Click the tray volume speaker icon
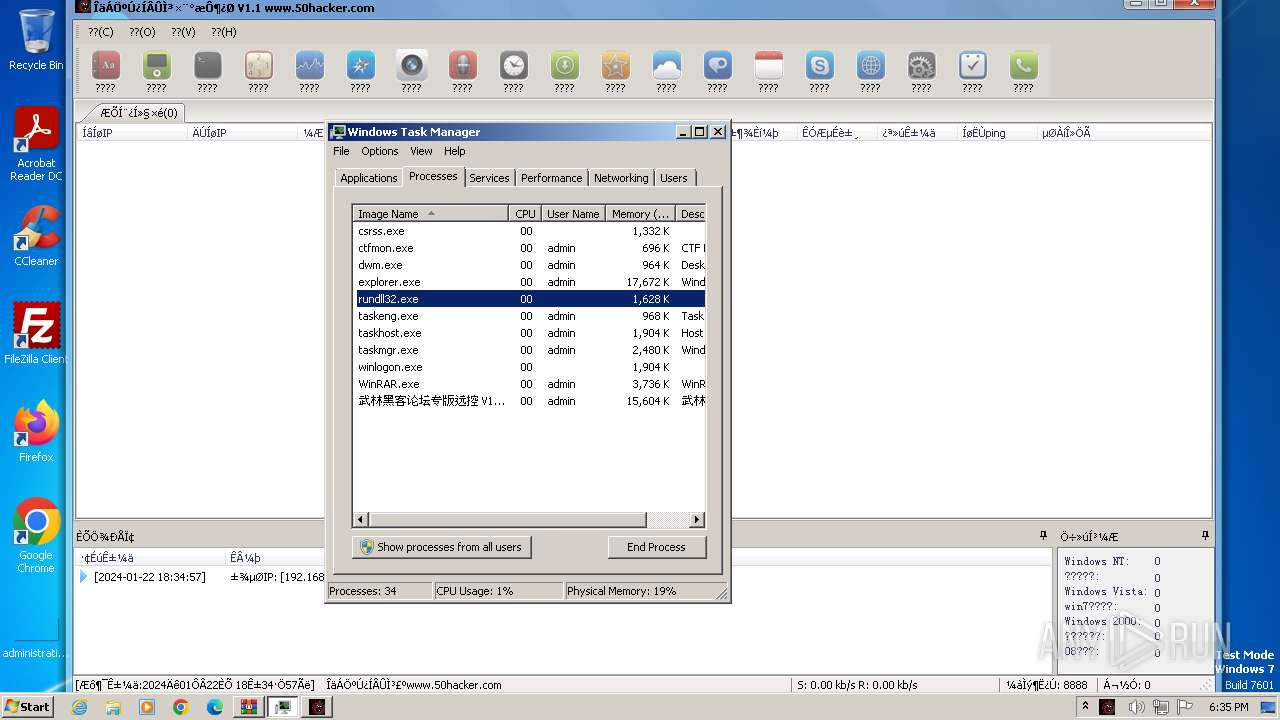 [x=1136, y=707]
